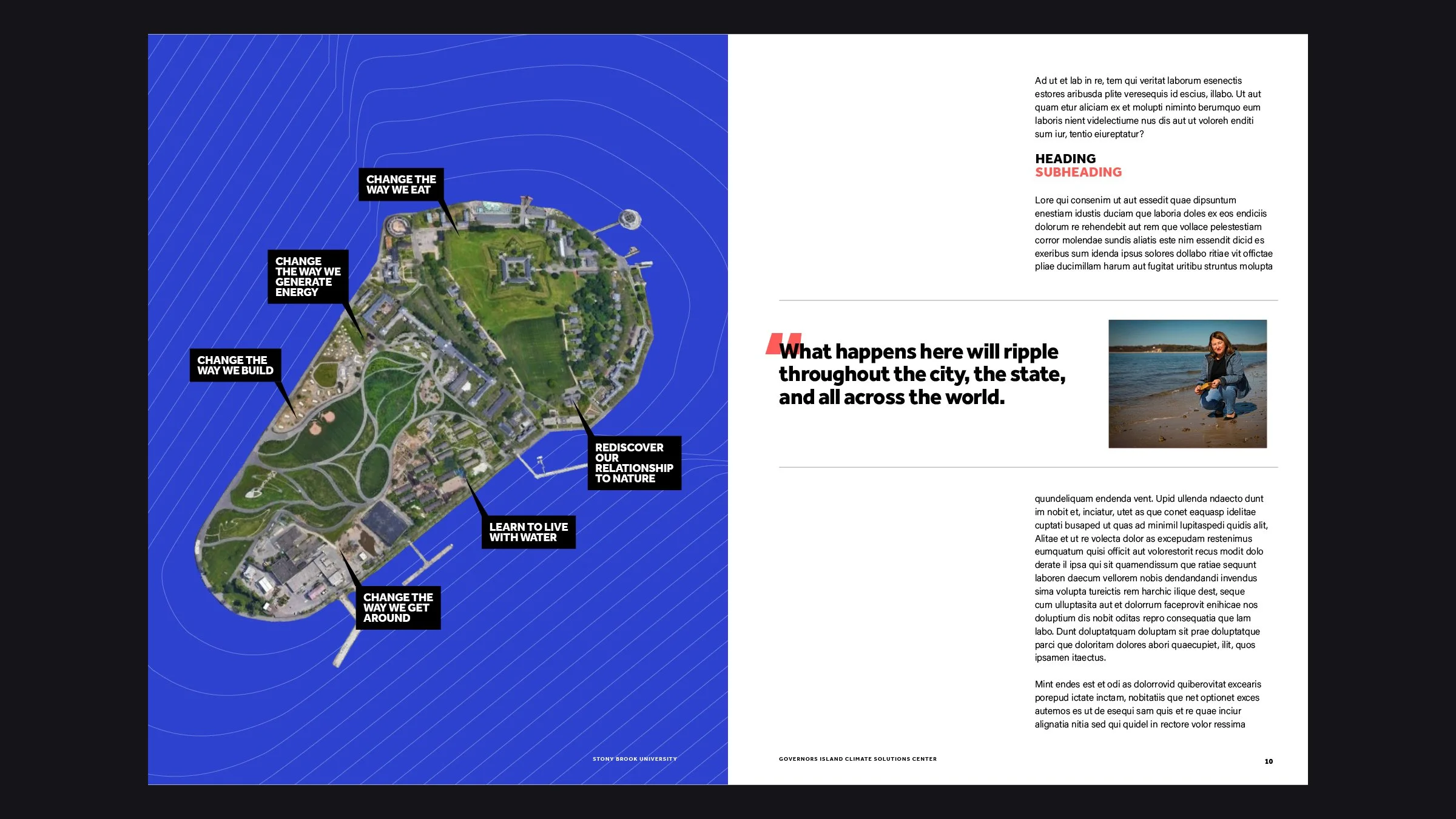Click the red SUBHEADING text

1078,172
